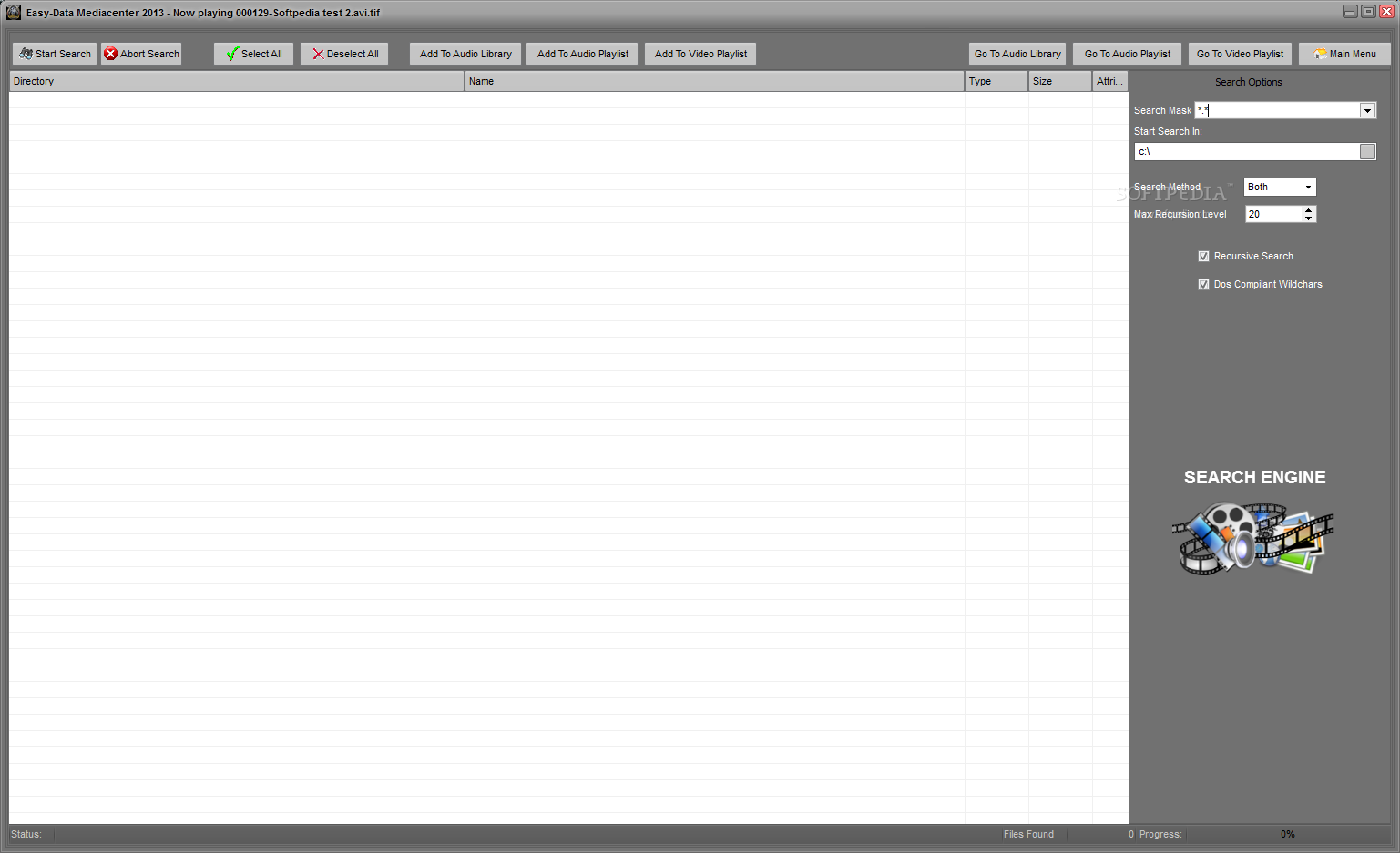The image size is (1400, 853).
Task: Click the browse button beside the path field
Action: pos(1367,151)
